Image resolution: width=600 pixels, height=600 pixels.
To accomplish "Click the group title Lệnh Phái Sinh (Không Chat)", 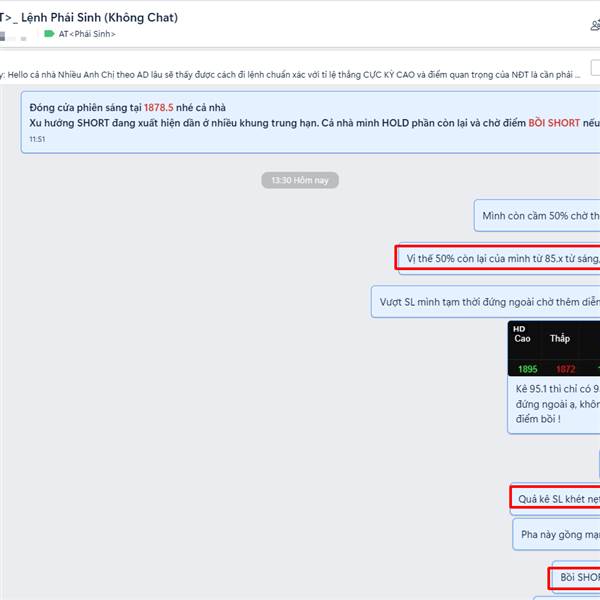I will (99, 18).
